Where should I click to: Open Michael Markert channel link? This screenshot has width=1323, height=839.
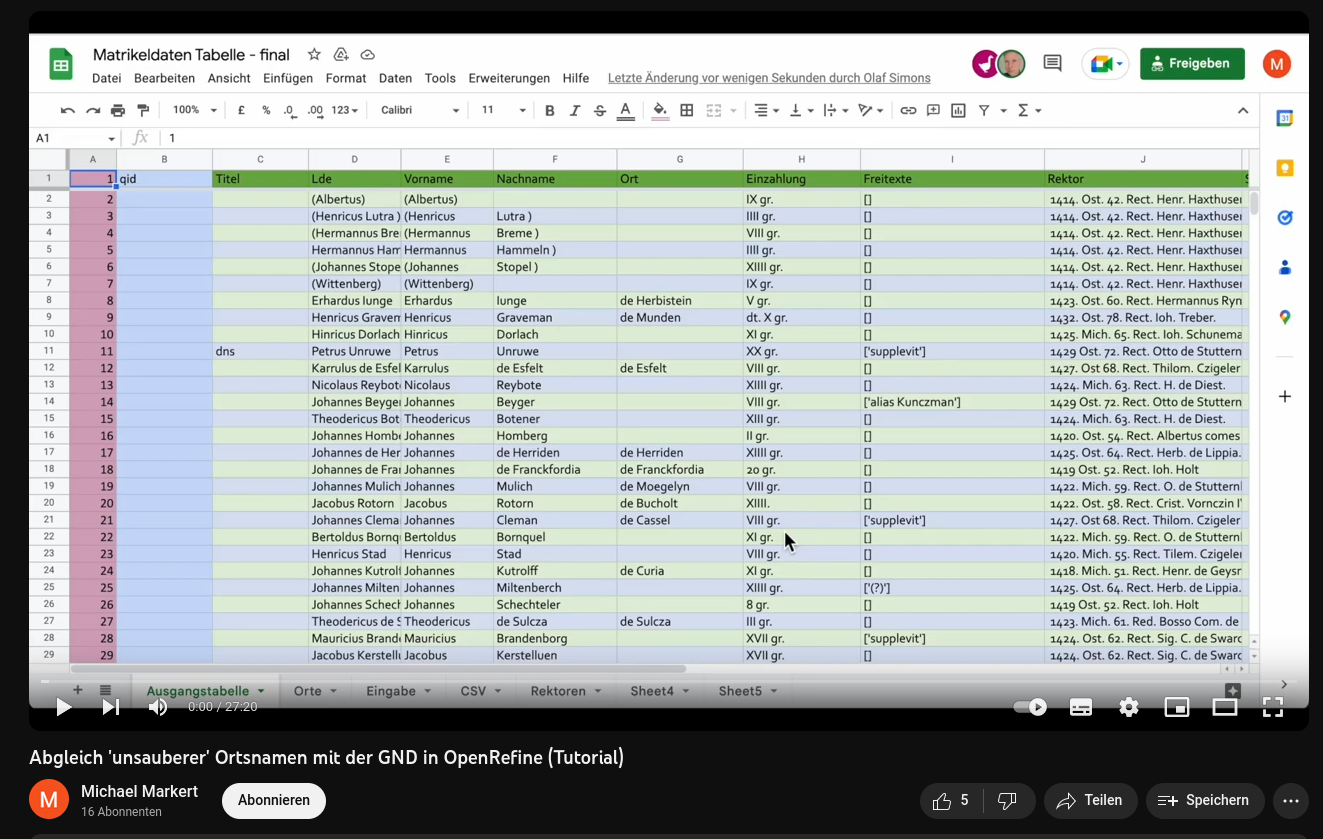139,791
